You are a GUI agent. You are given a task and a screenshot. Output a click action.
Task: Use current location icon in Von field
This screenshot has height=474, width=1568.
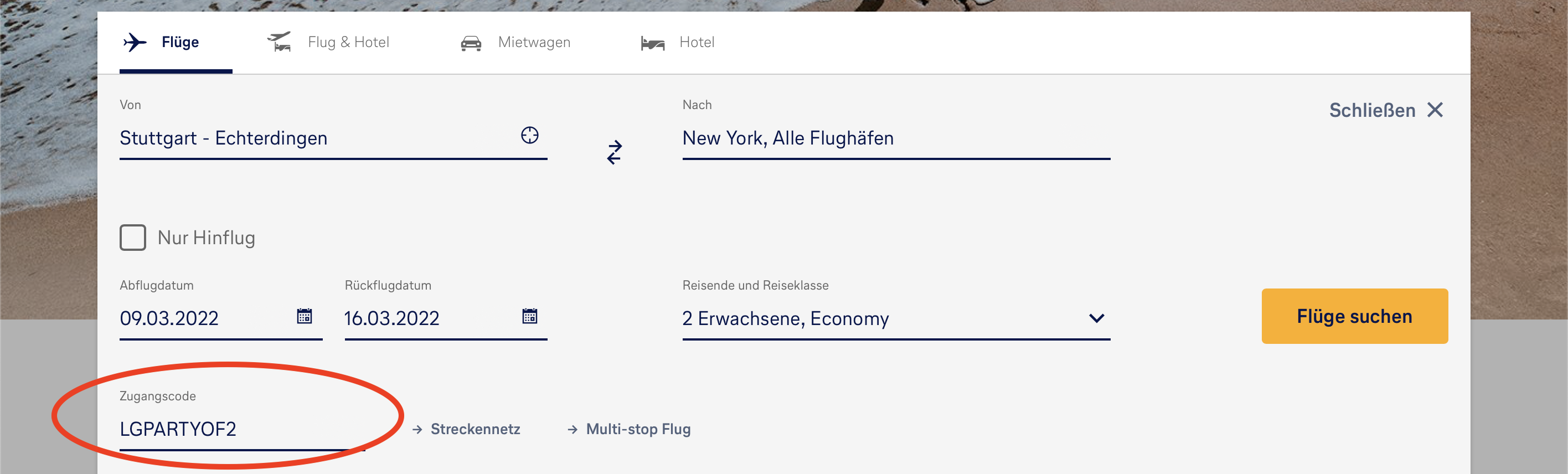point(529,135)
